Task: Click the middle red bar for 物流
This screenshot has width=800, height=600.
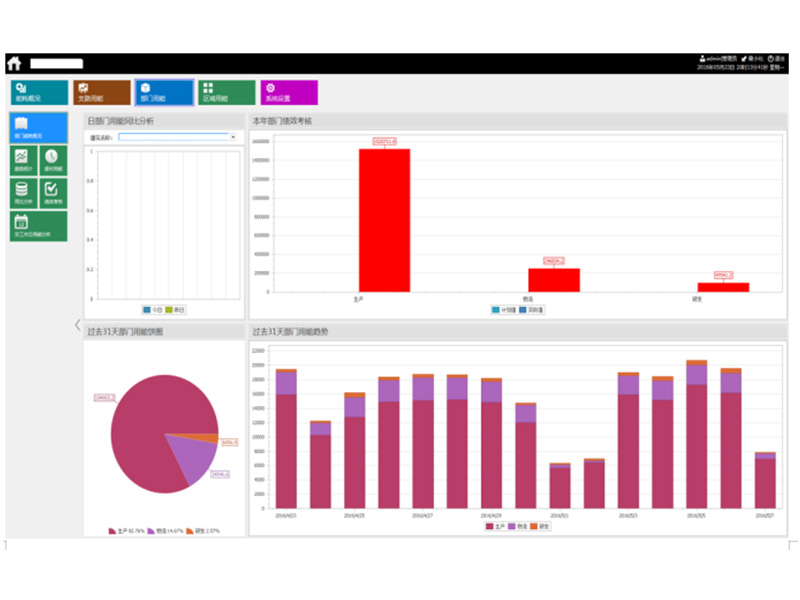Action: point(554,280)
